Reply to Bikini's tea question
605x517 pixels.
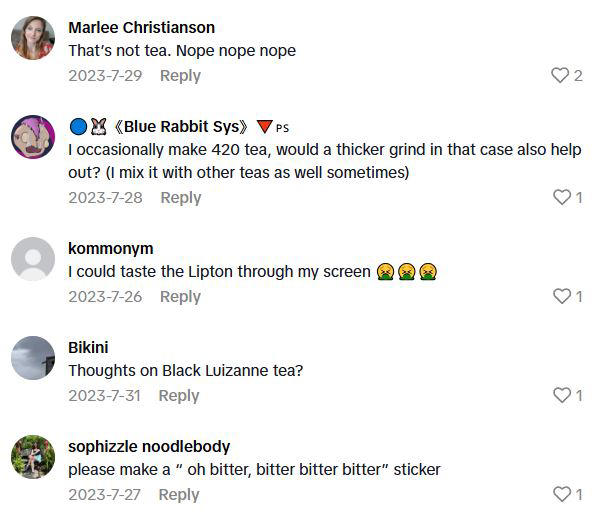click(x=179, y=396)
